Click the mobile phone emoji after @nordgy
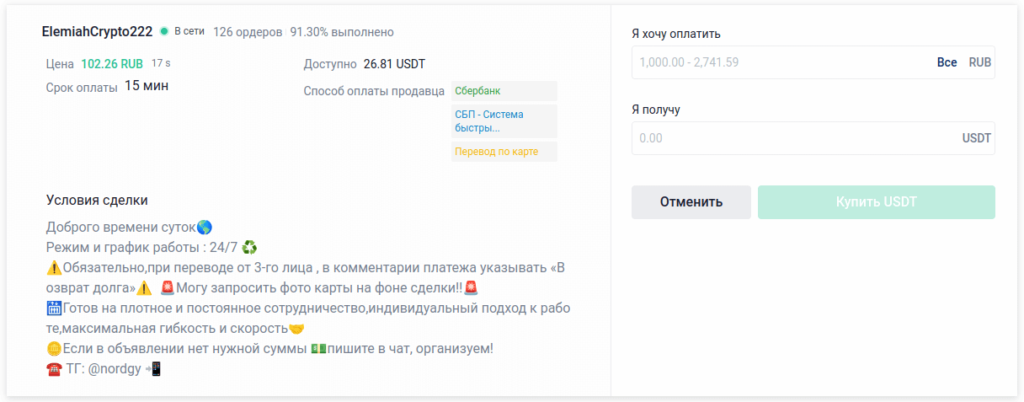 [153, 368]
